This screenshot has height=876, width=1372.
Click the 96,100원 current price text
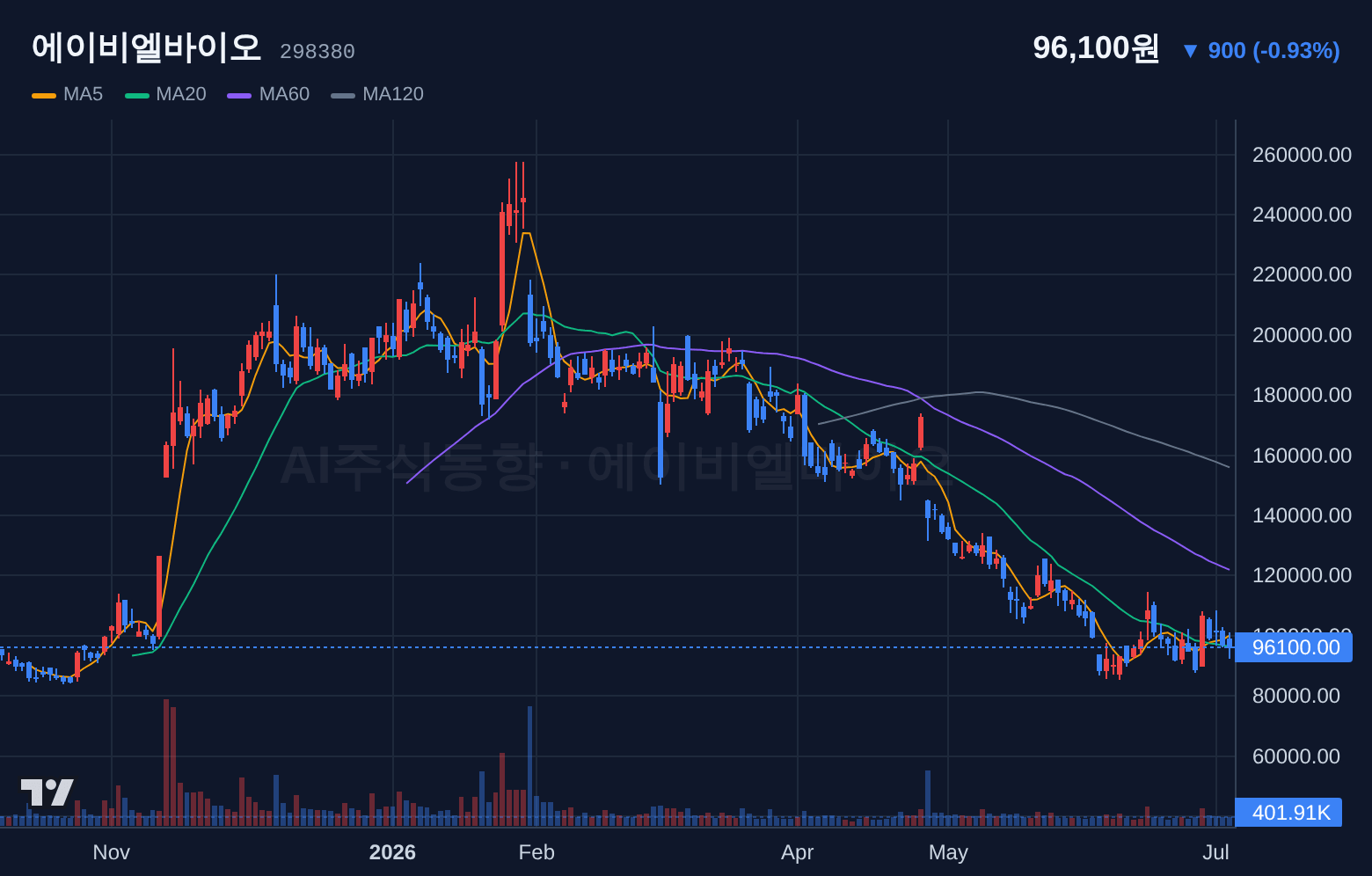click(1096, 48)
